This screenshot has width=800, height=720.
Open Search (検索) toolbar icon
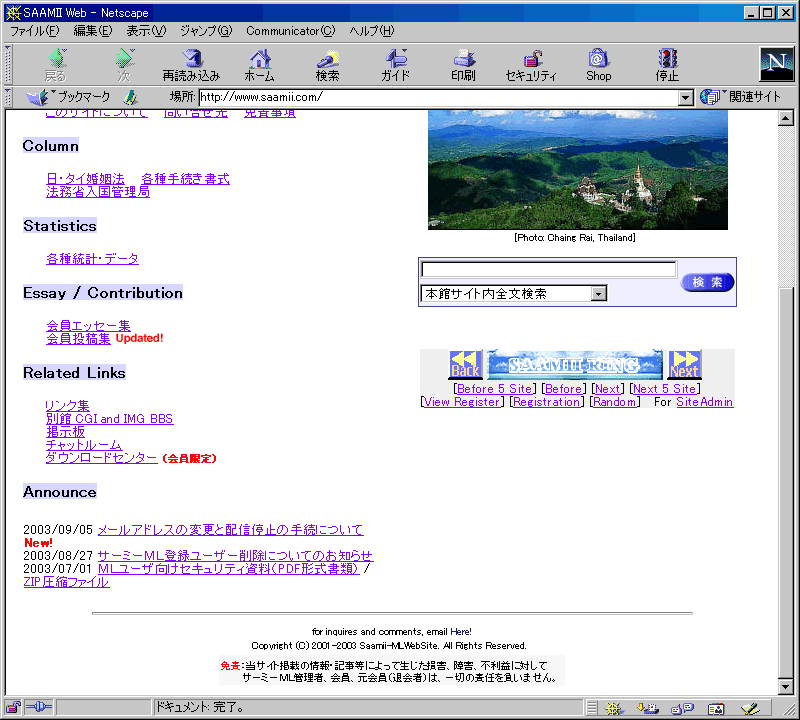tap(327, 65)
